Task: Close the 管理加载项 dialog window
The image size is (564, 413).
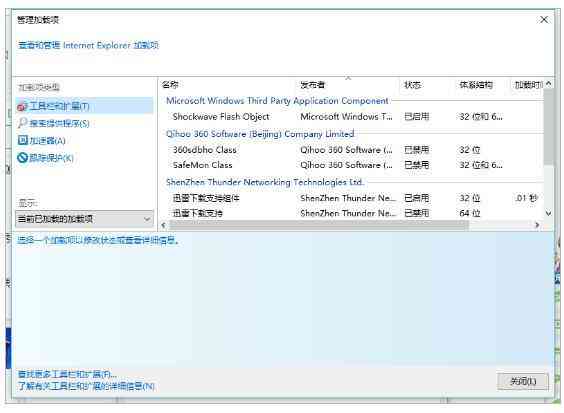Action: [x=544, y=19]
